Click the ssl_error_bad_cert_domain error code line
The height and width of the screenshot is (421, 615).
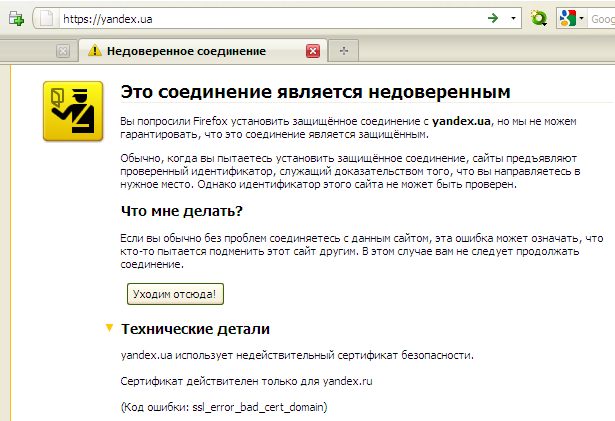[x=224, y=407]
